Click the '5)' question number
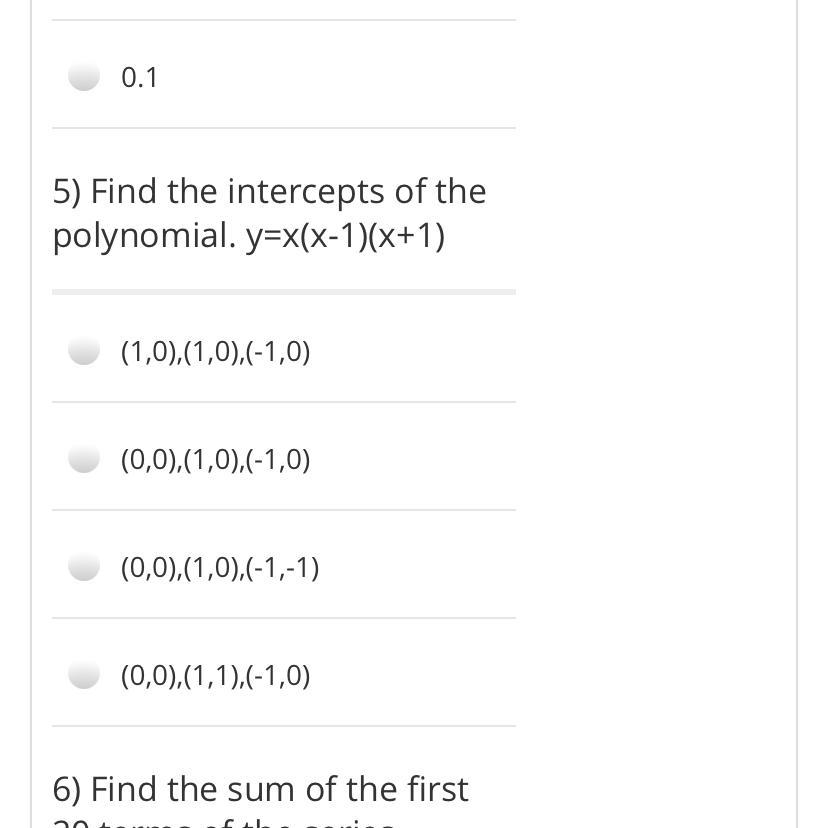The image size is (828, 828). (67, 191)
